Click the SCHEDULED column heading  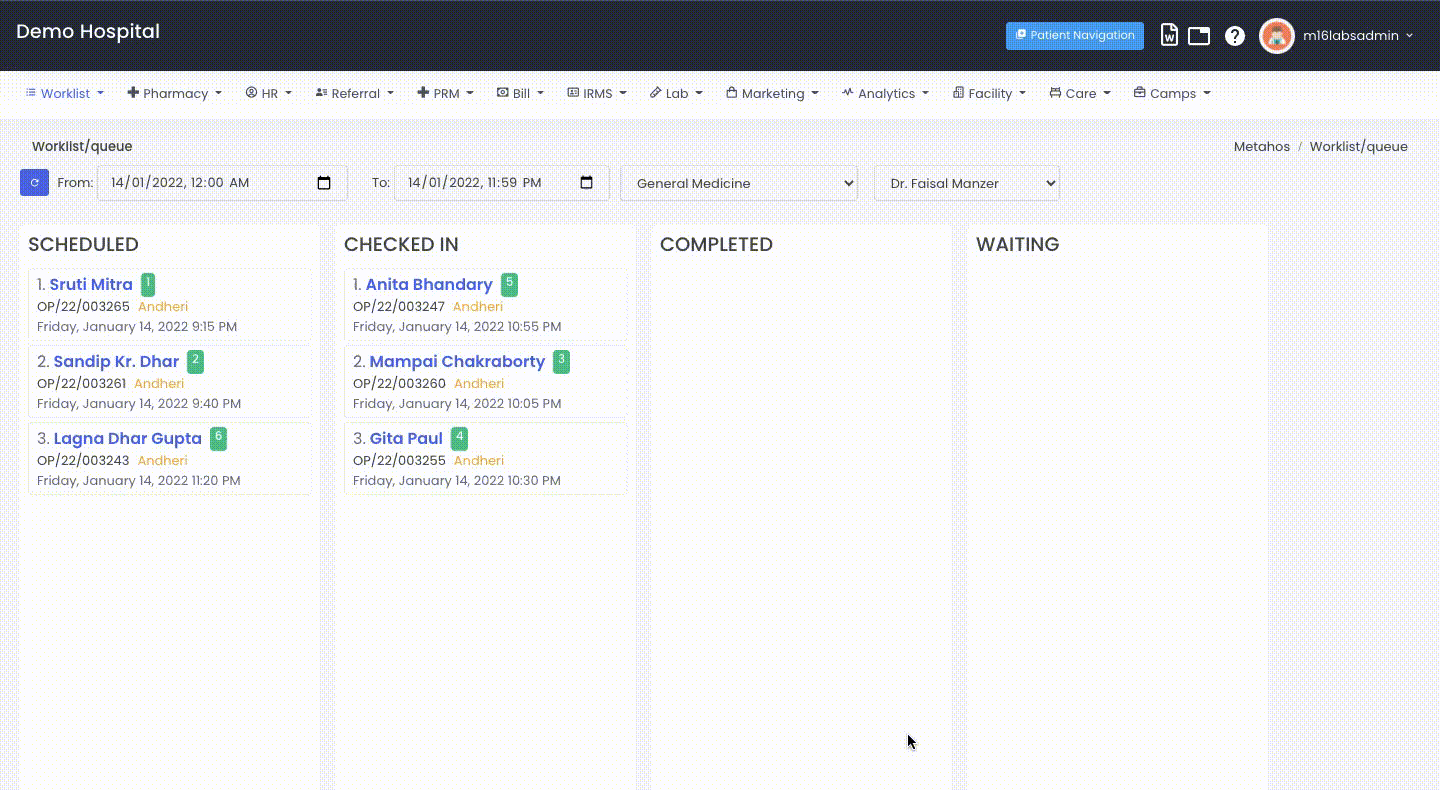(83, 244)
